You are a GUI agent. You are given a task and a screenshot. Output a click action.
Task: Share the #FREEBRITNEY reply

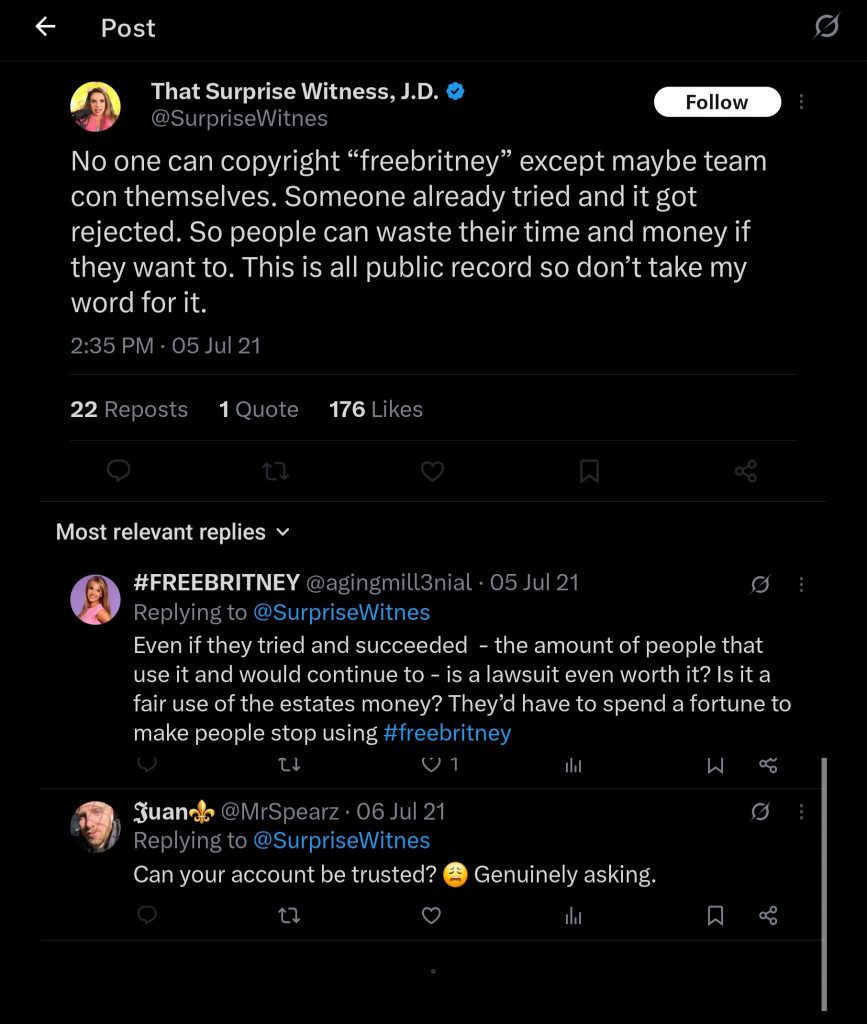768,765
